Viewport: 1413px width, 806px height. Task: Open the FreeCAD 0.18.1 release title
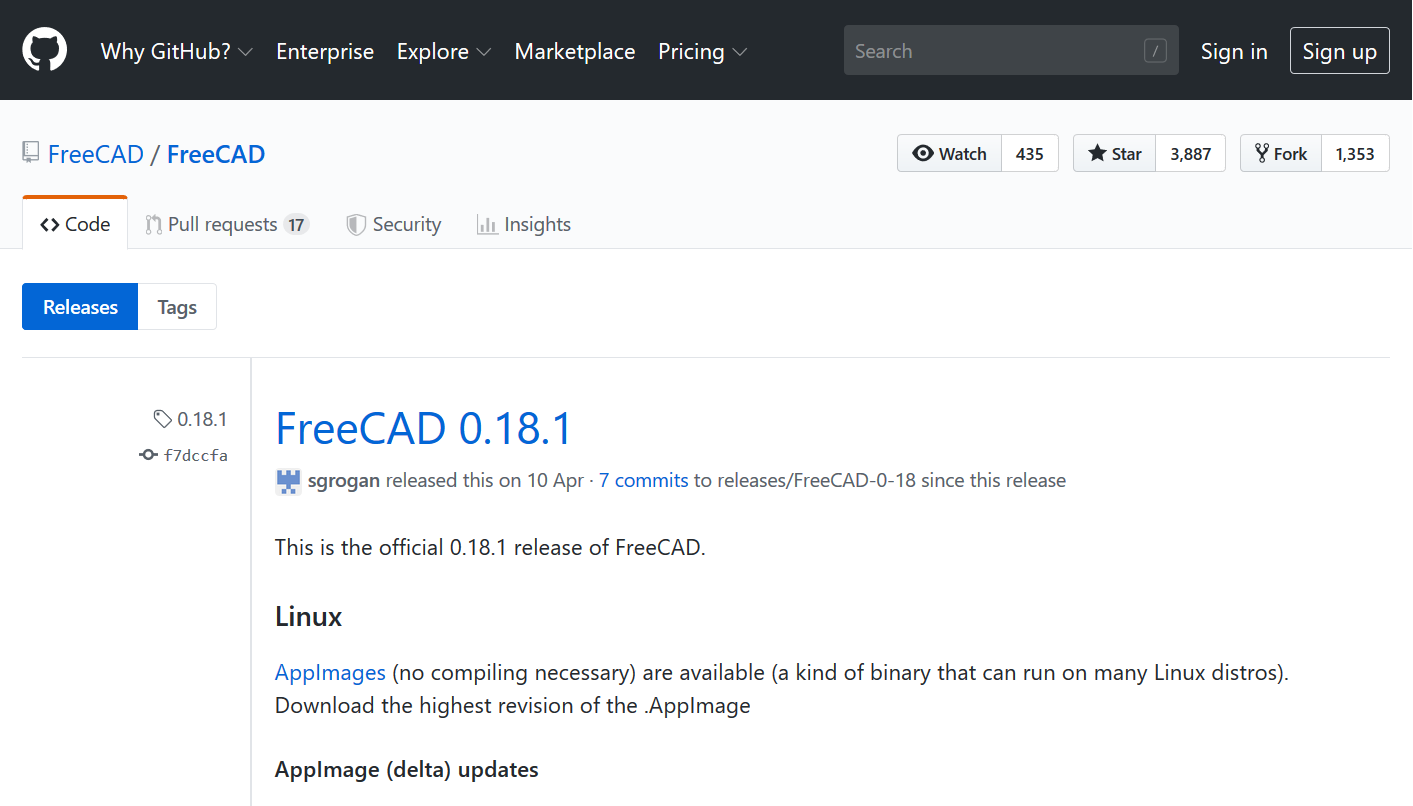click(424, 428)
